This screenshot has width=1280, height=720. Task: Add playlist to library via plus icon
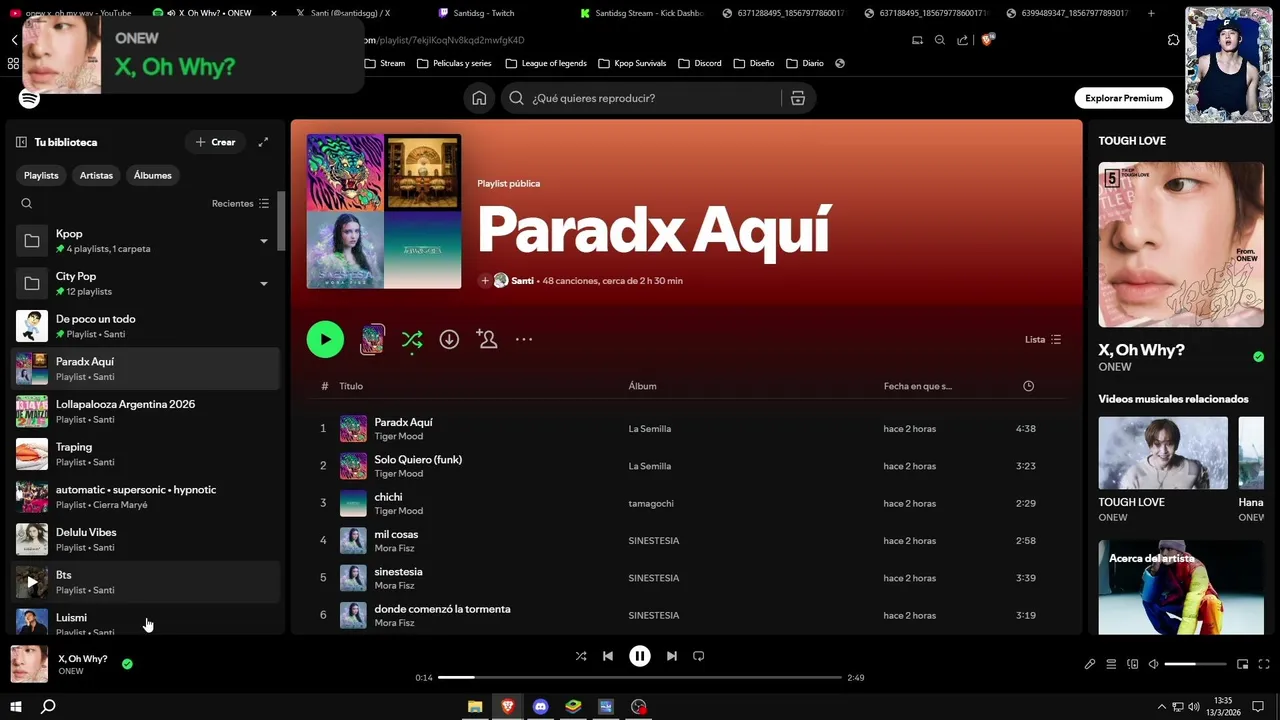point(484,281)
